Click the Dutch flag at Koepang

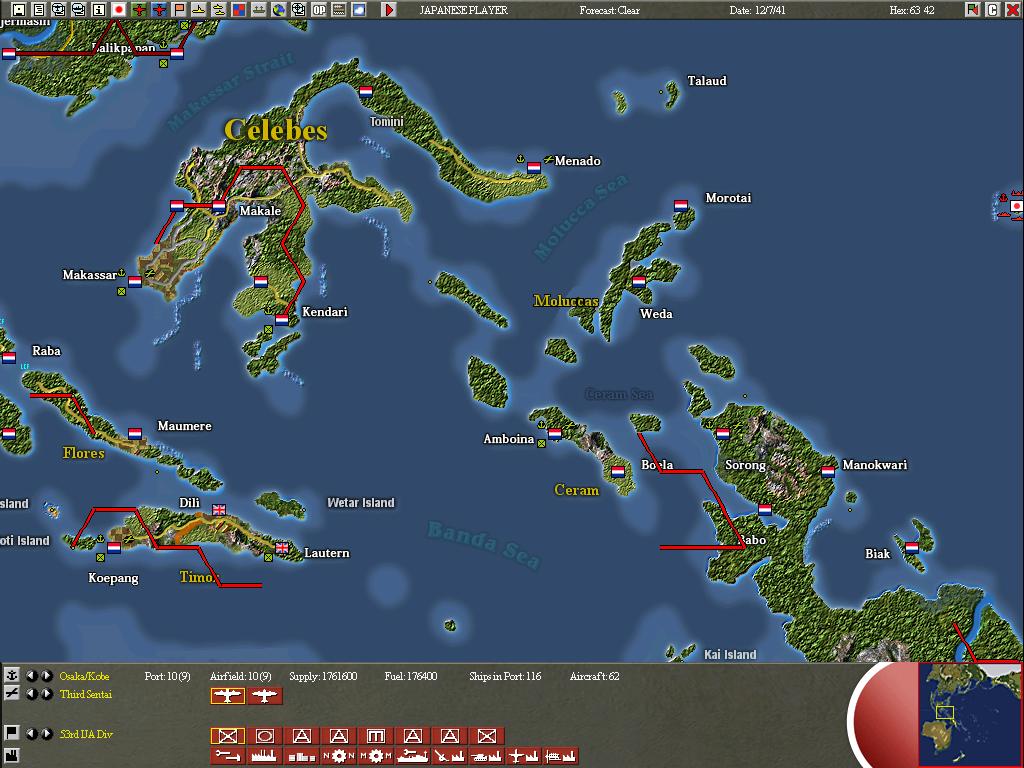click(x=114, y=547)
